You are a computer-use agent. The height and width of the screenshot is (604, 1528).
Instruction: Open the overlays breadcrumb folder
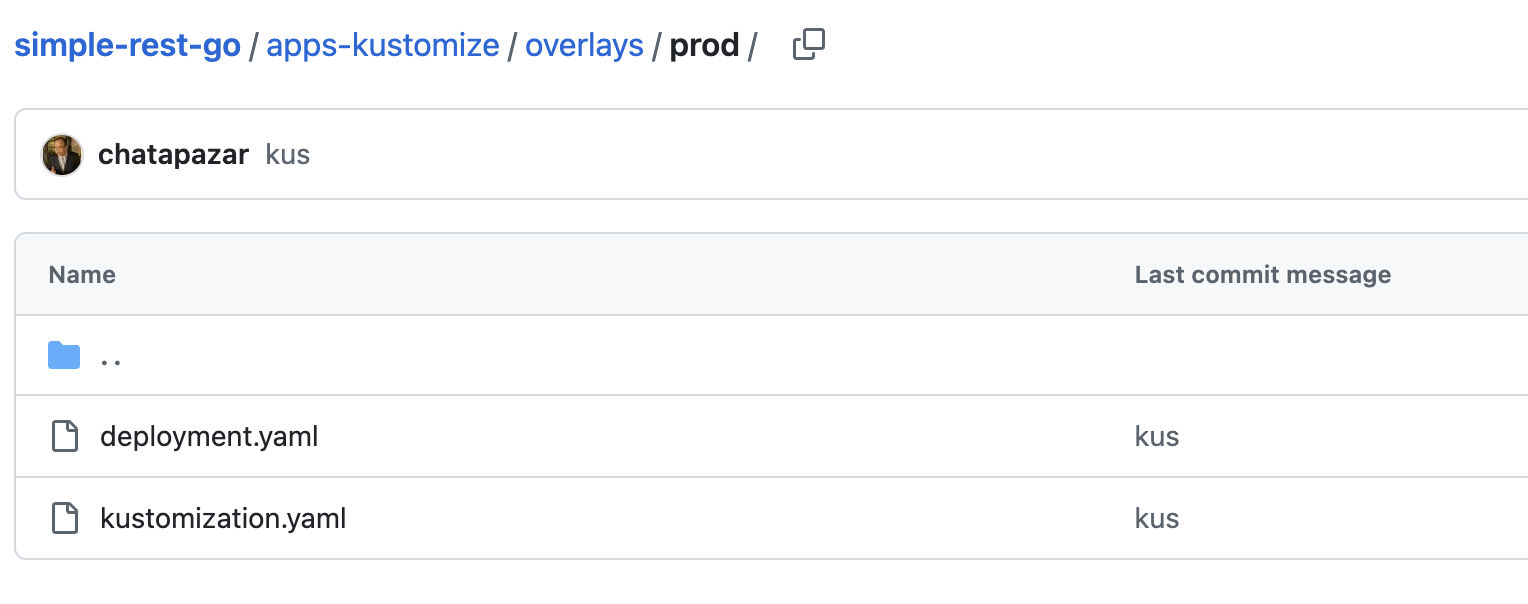pyautogui.click(x=584, y=46)
